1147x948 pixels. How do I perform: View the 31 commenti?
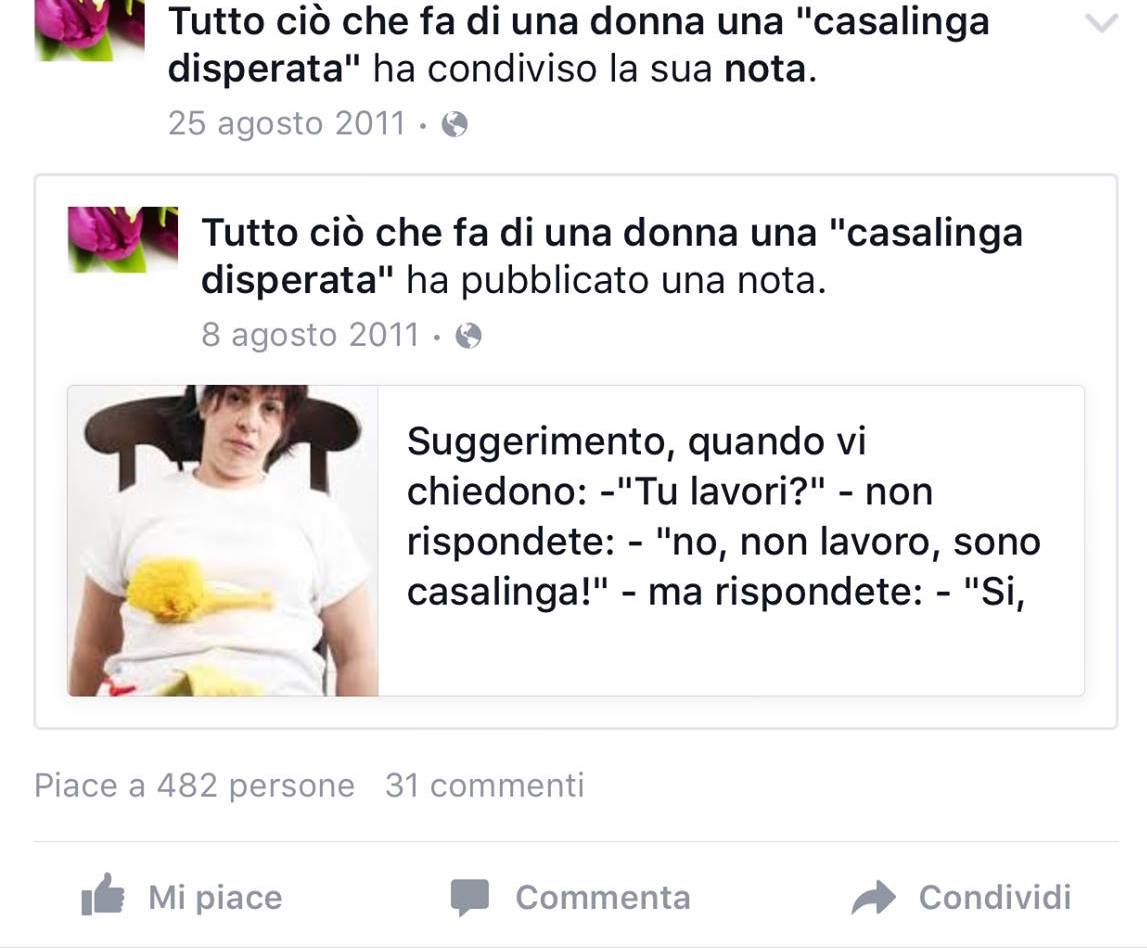(485, 786)
